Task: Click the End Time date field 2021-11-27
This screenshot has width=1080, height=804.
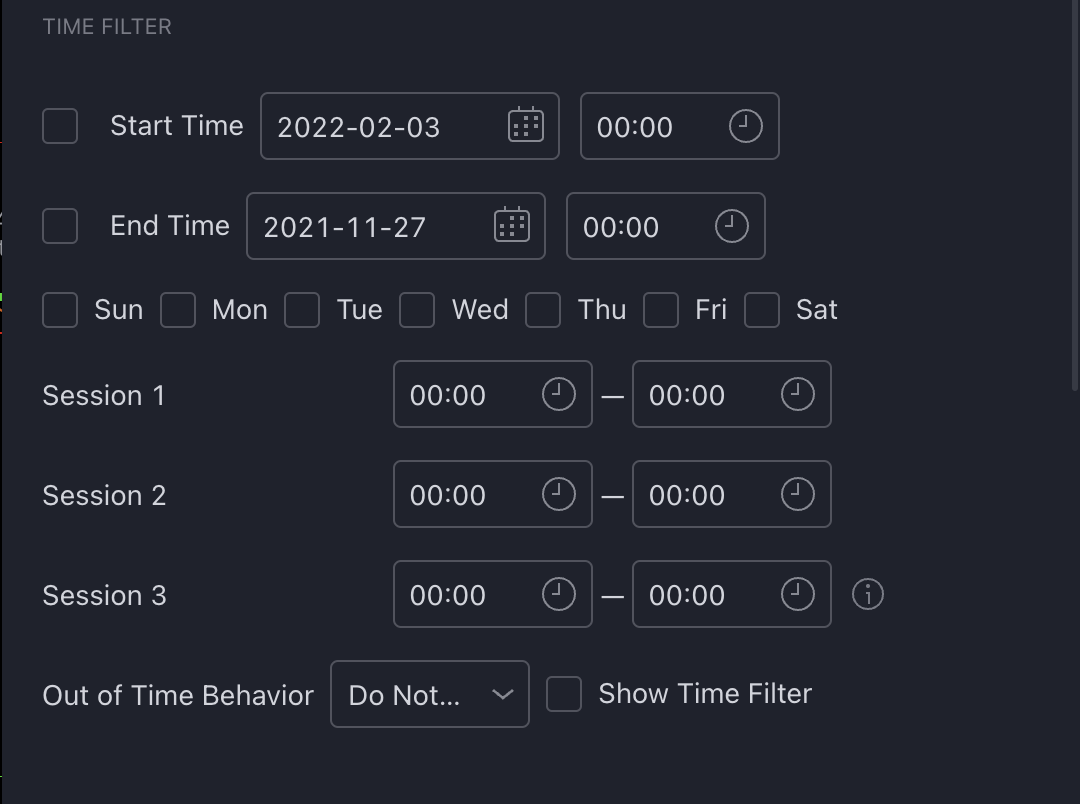Action: pyautogui.click(x=366, y=227)
